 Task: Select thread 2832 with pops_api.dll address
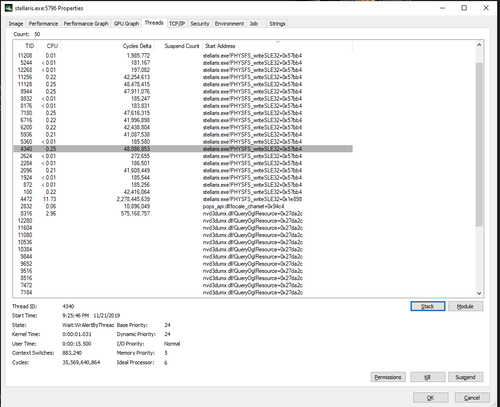(x=183, y=206)
